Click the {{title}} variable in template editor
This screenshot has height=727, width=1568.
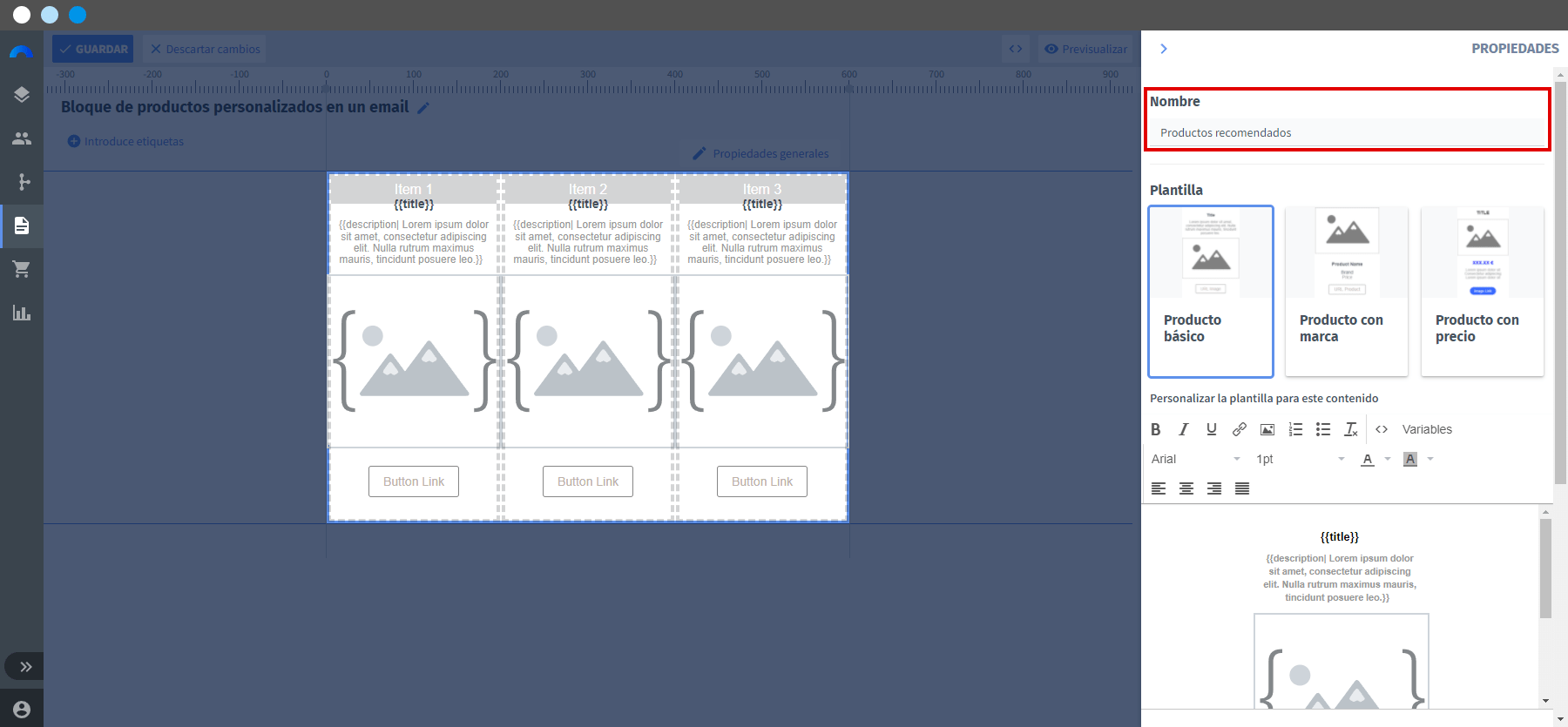(x=1340, y=537)
